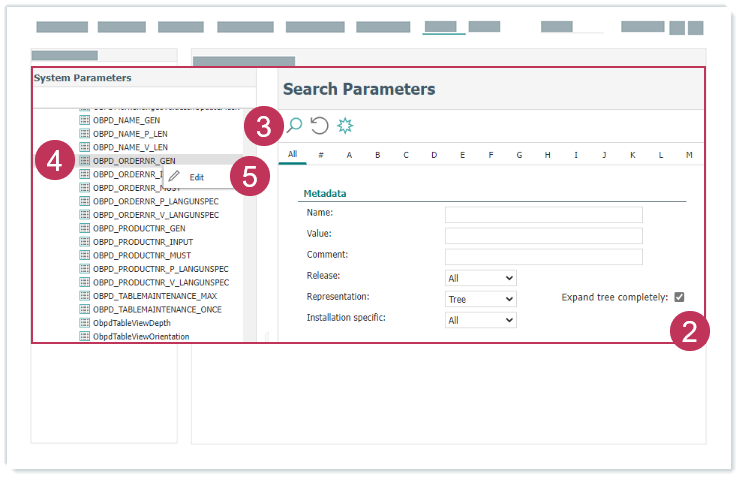Image resolution: width=741 pixels, height=479 pixels.
Task: Click the Name input field
Action: coord(543,214)
